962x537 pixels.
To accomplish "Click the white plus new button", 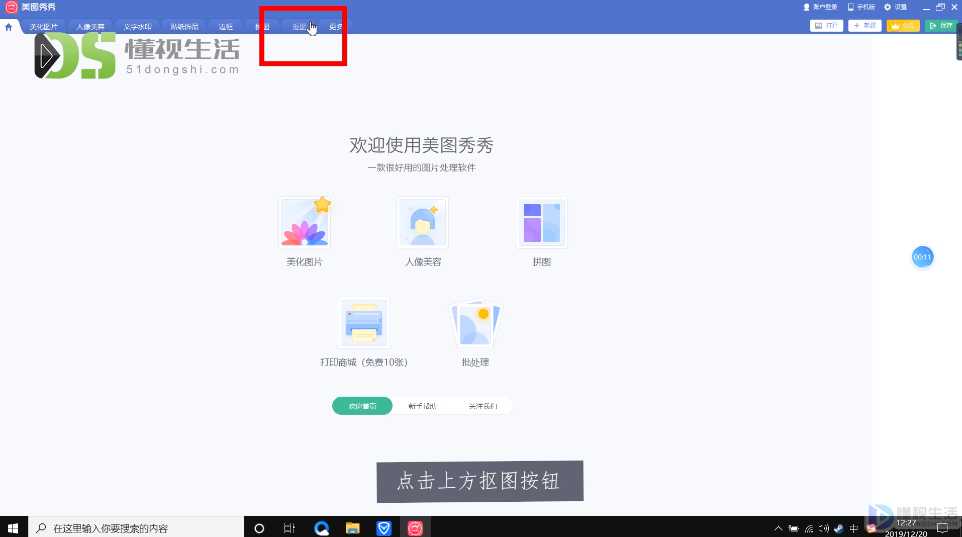I will tap(864, 26).
